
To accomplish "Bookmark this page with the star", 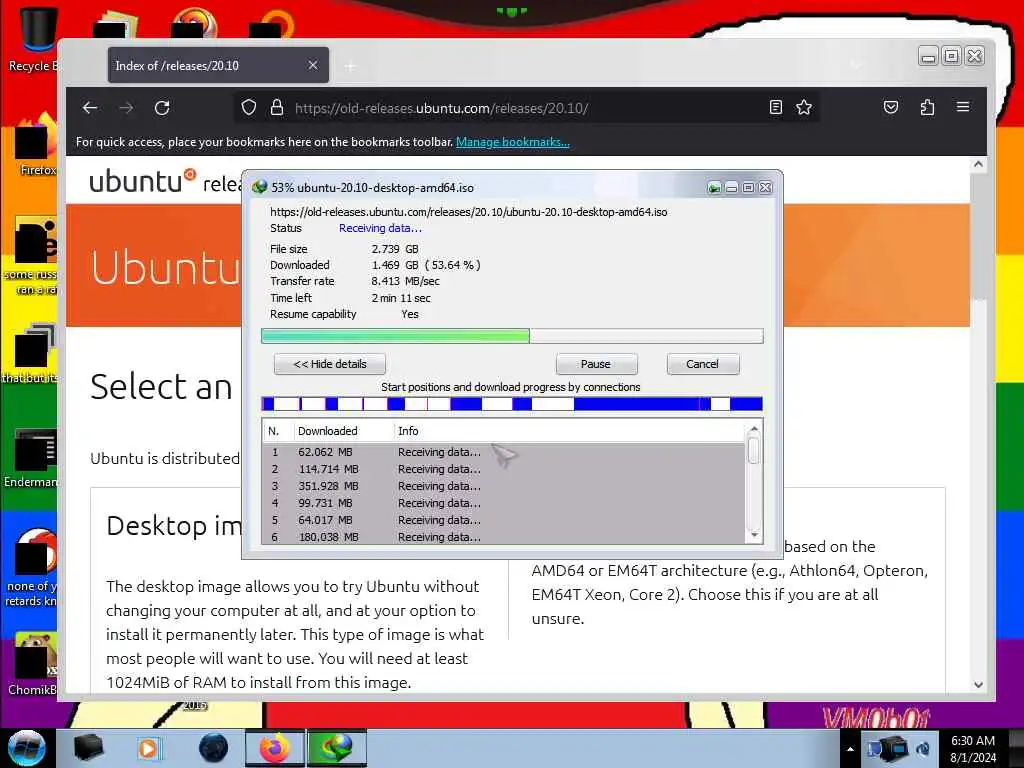I will [x=804, y=108].
